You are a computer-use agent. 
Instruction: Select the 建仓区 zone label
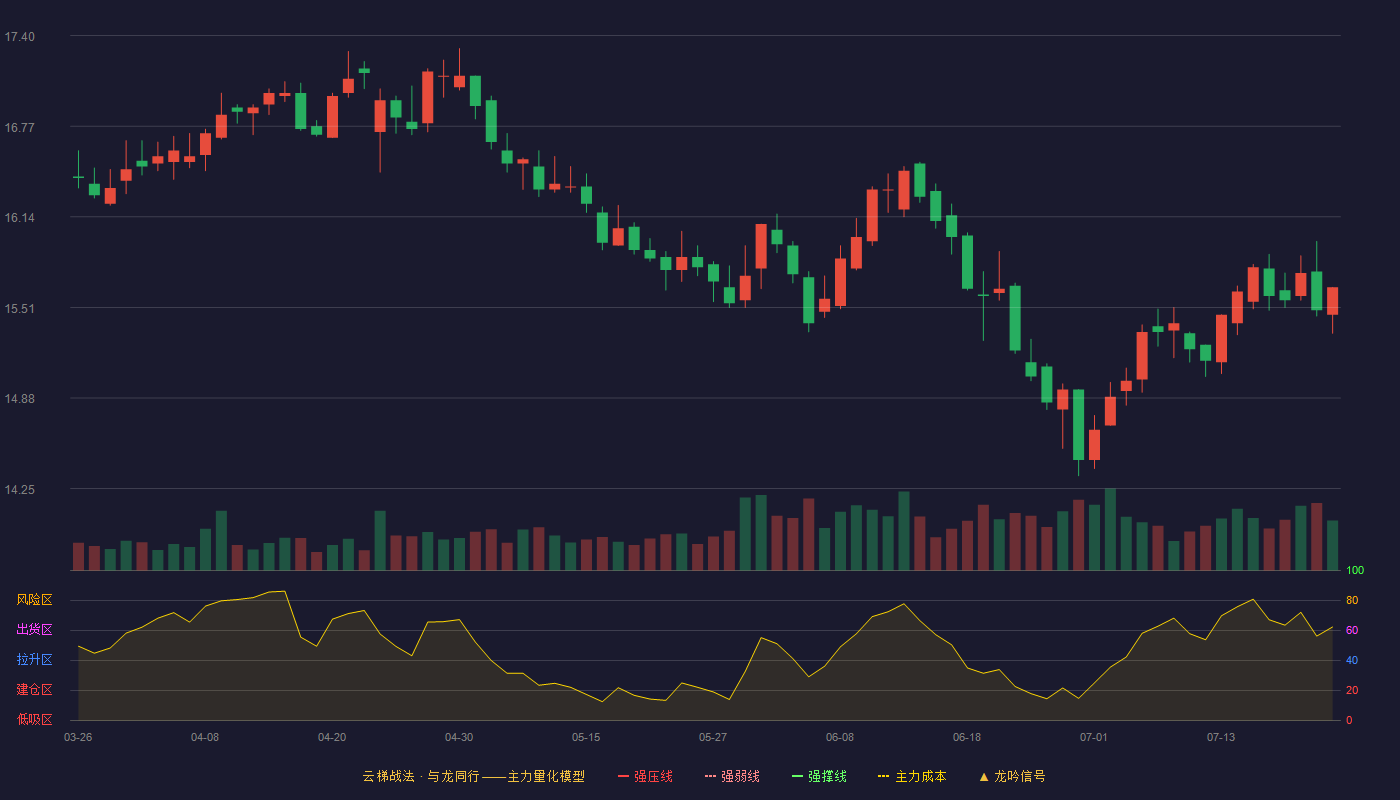pyautogui.click(x=34, y=690)
